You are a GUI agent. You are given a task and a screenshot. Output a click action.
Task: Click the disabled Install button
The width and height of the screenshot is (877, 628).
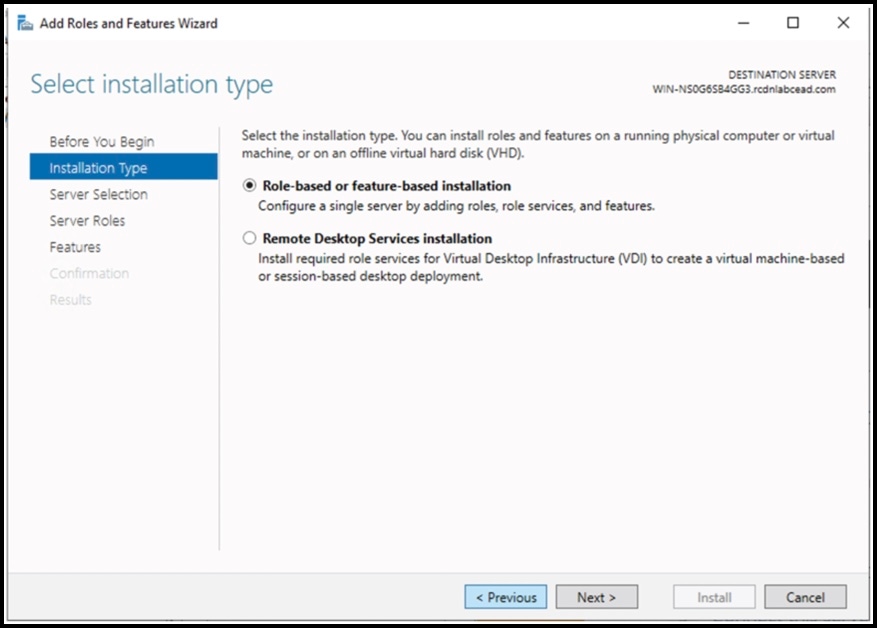tap(713, 596)
